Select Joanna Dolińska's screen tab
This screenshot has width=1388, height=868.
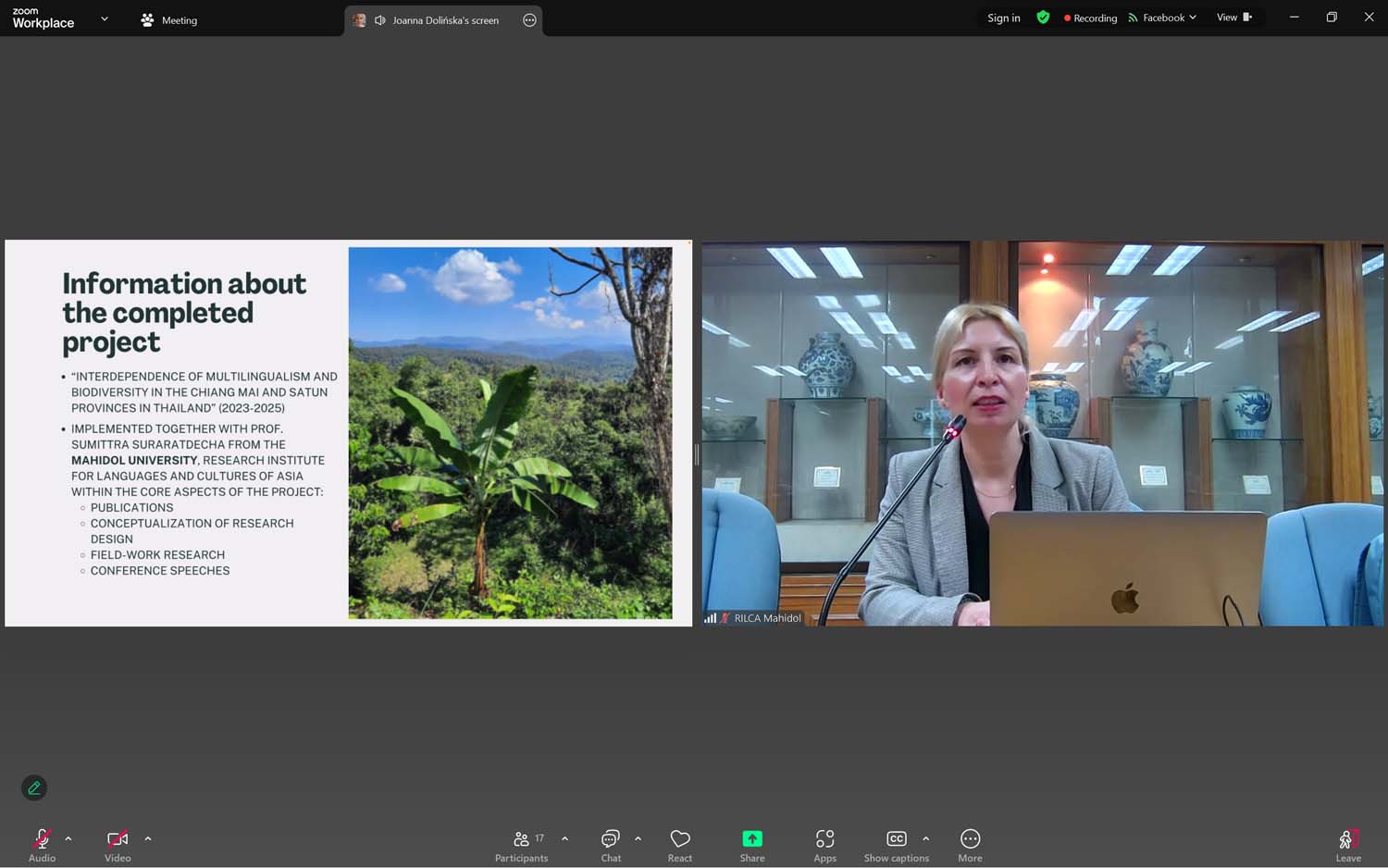point(435,20)
